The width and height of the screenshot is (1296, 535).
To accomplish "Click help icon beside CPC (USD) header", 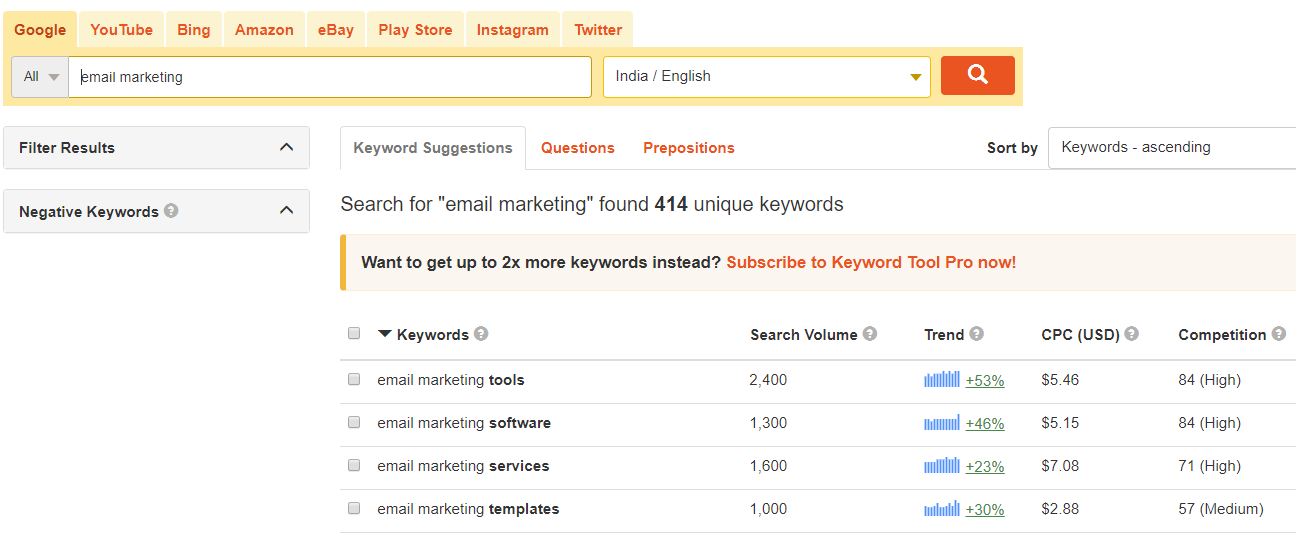I will [x=1132, y=334].
